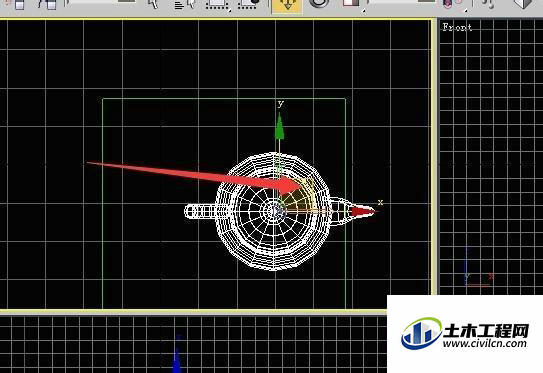The height and width of the screenshot is (373, 543).
Task: Click the Rectangular Selection Region tool
Action: point(217,5)
